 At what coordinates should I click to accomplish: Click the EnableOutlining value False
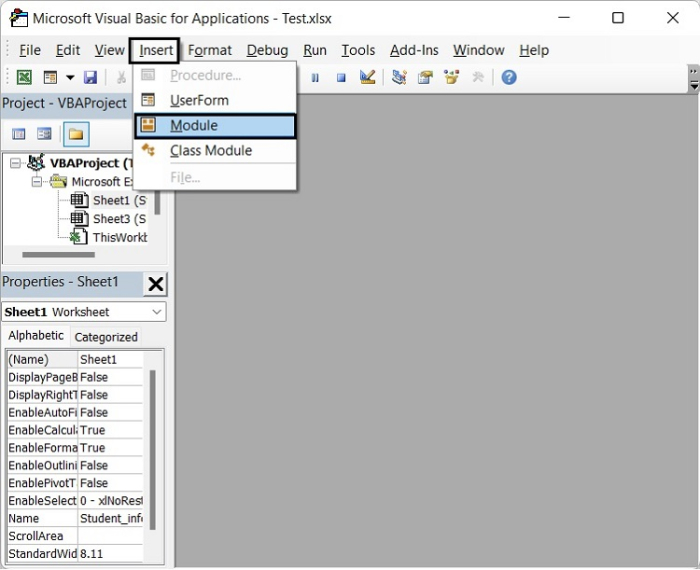110,465
